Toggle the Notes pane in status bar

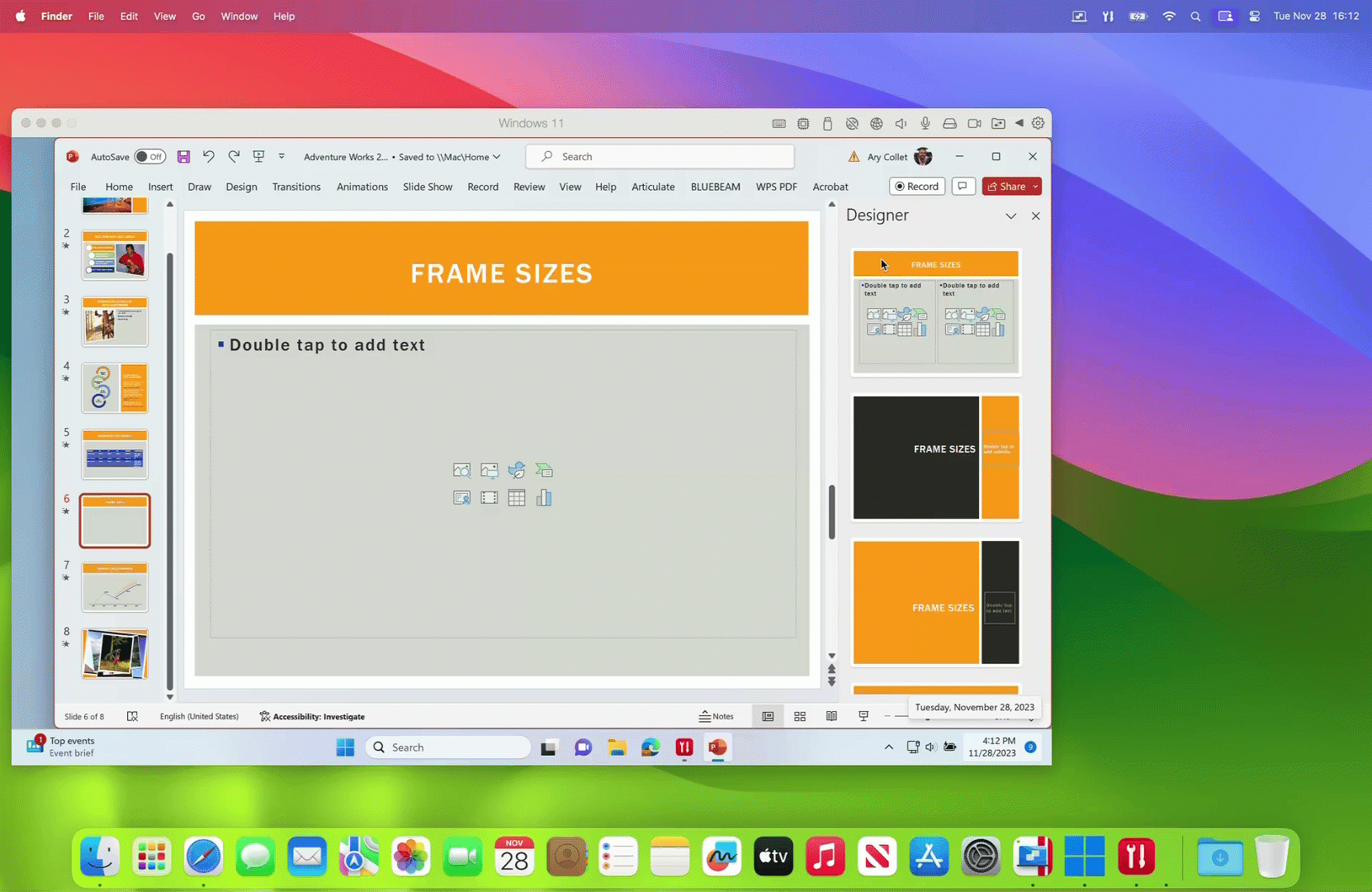pos(716,716)
